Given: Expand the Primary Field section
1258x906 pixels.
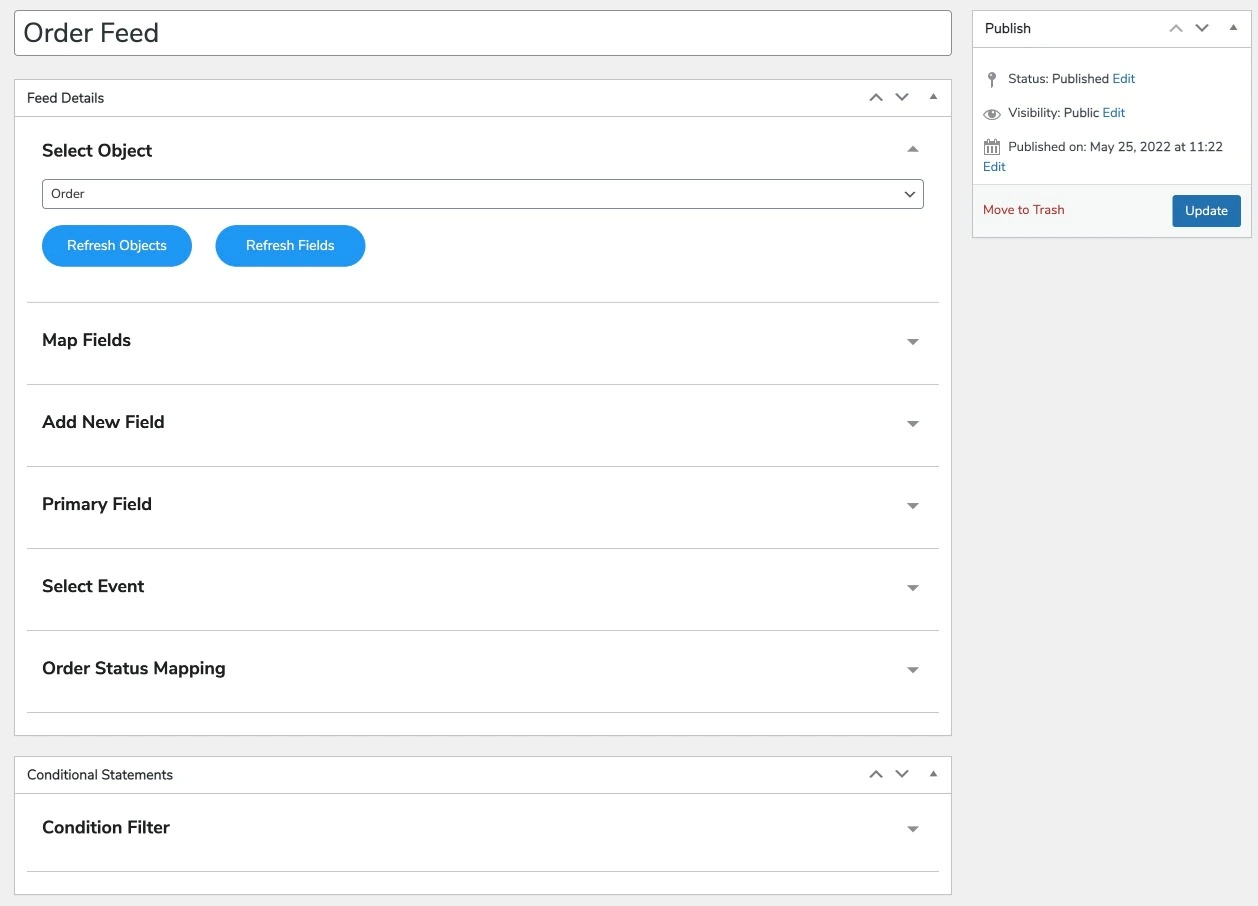Looking at the screenshot, I should (912, 506).
